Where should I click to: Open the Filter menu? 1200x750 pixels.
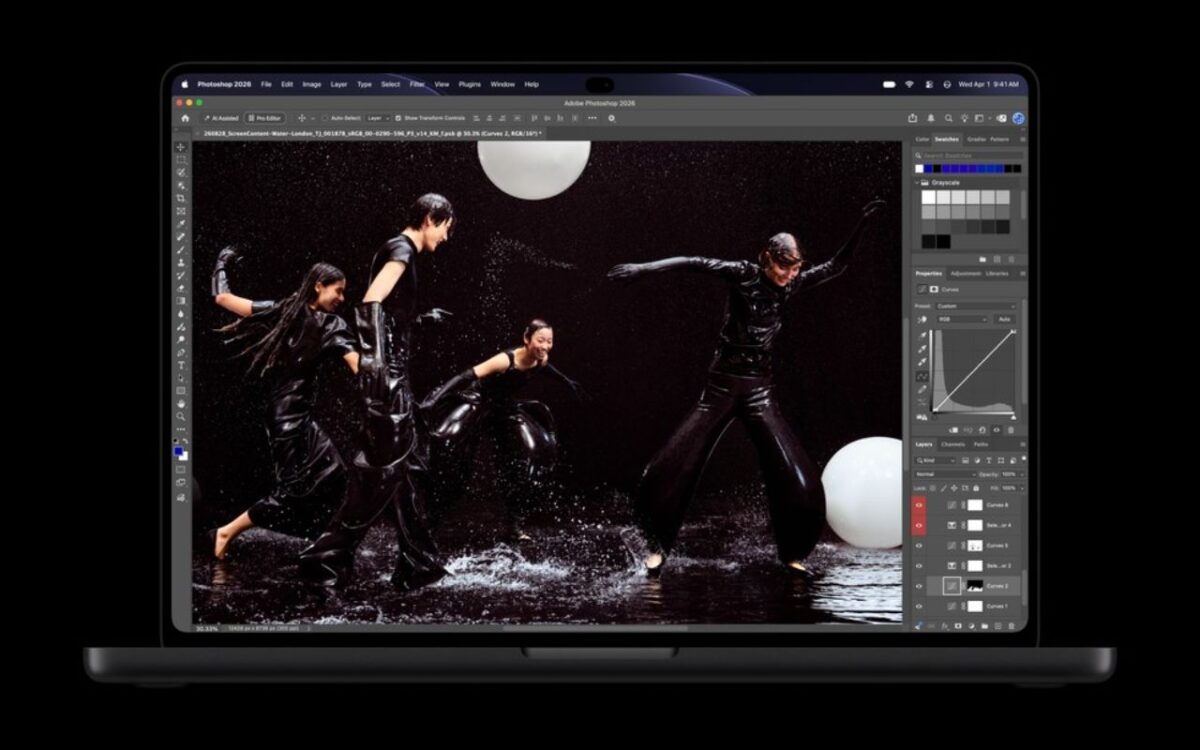pos(417,84)
